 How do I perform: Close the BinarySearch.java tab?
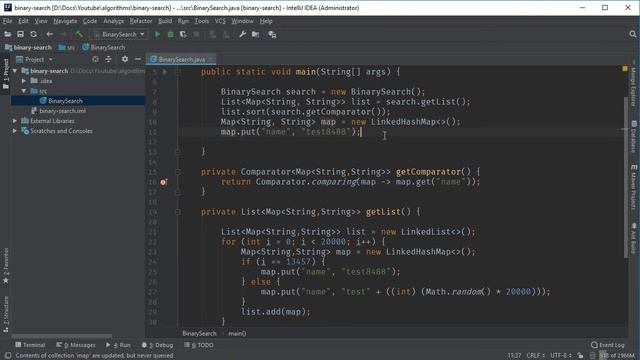point(211,59)
